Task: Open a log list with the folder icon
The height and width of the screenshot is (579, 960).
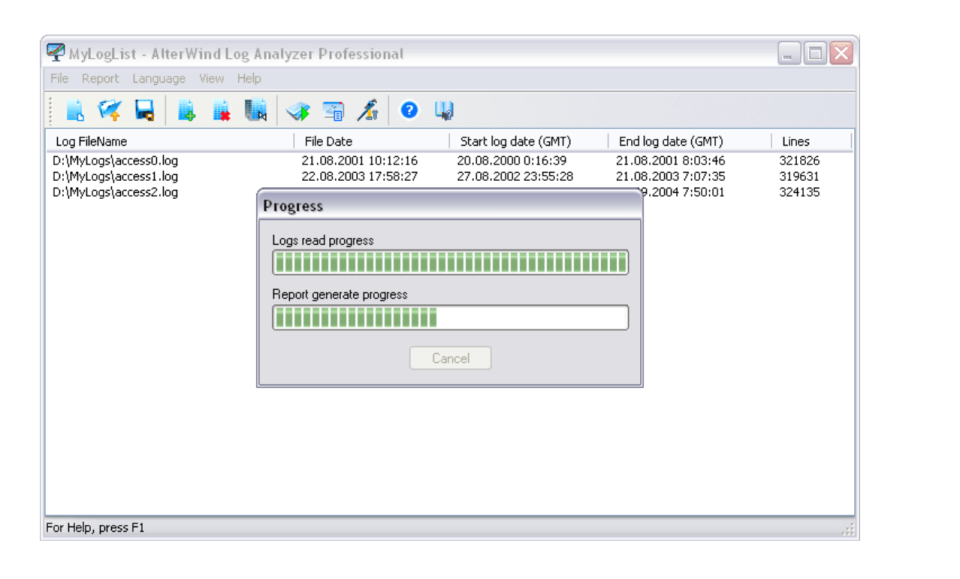Action: coord(110,111)
